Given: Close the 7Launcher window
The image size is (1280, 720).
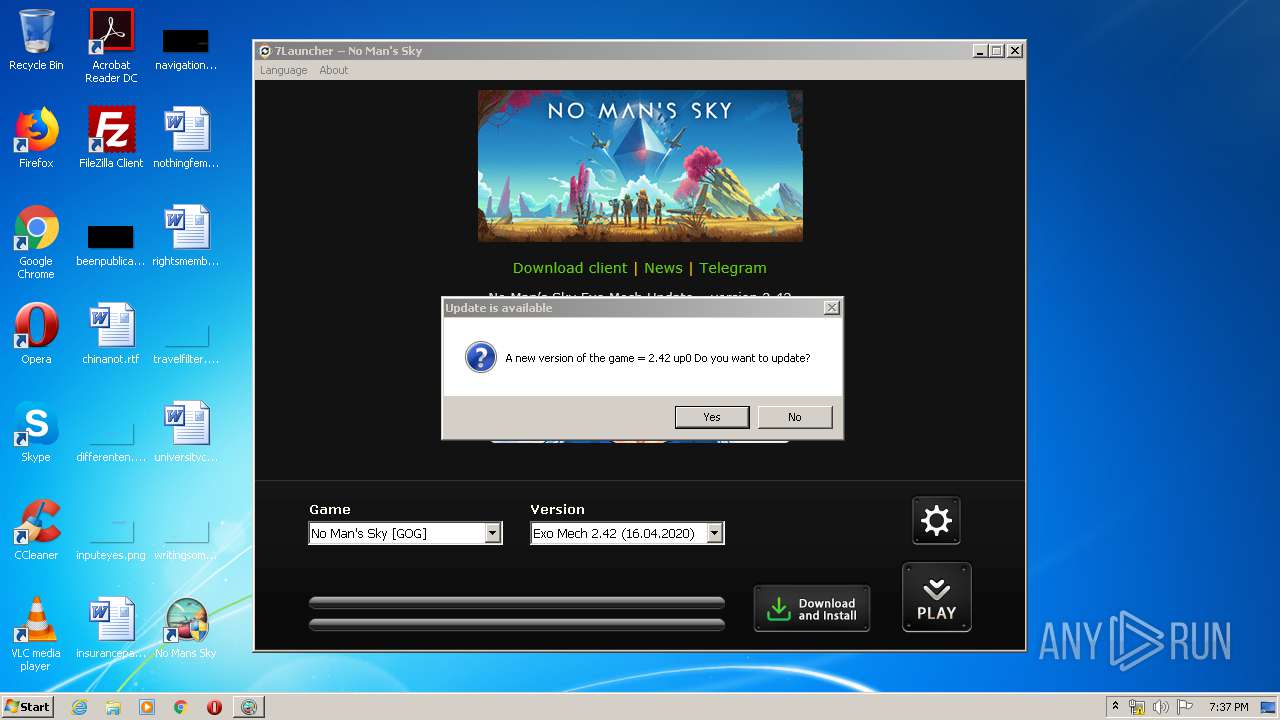Looking at the screenshot, I should [1014, 51].
